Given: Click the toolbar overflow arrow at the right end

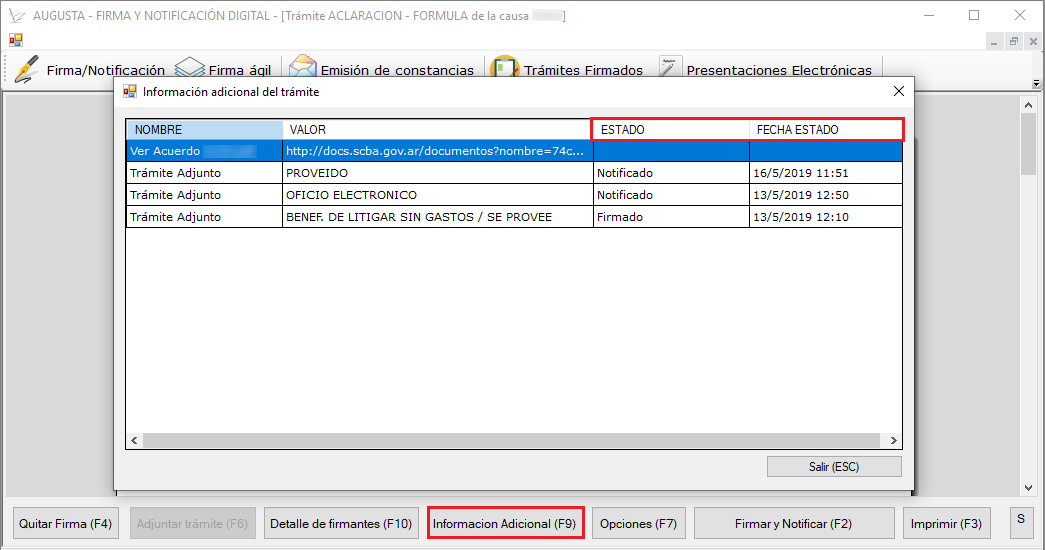Looking at the screenshot, I should 1036,83.
